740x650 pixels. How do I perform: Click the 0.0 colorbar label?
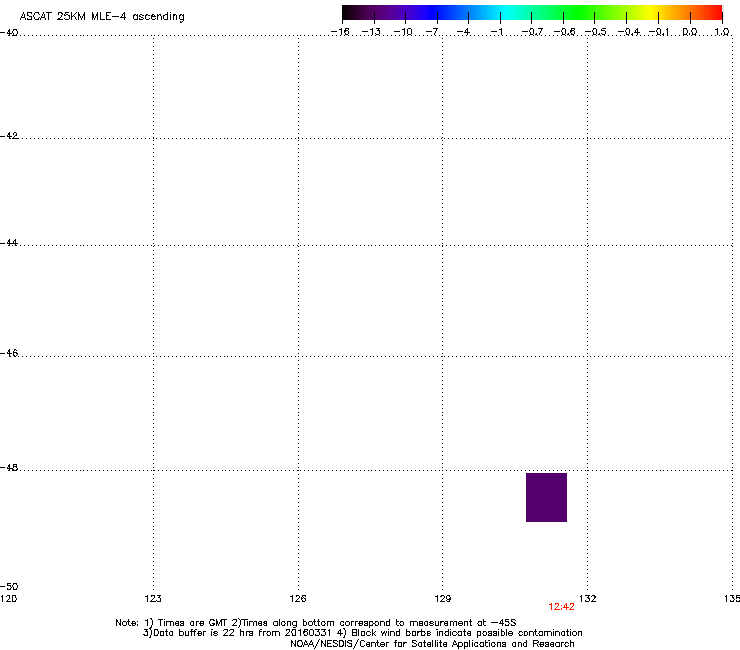[690, 32]
